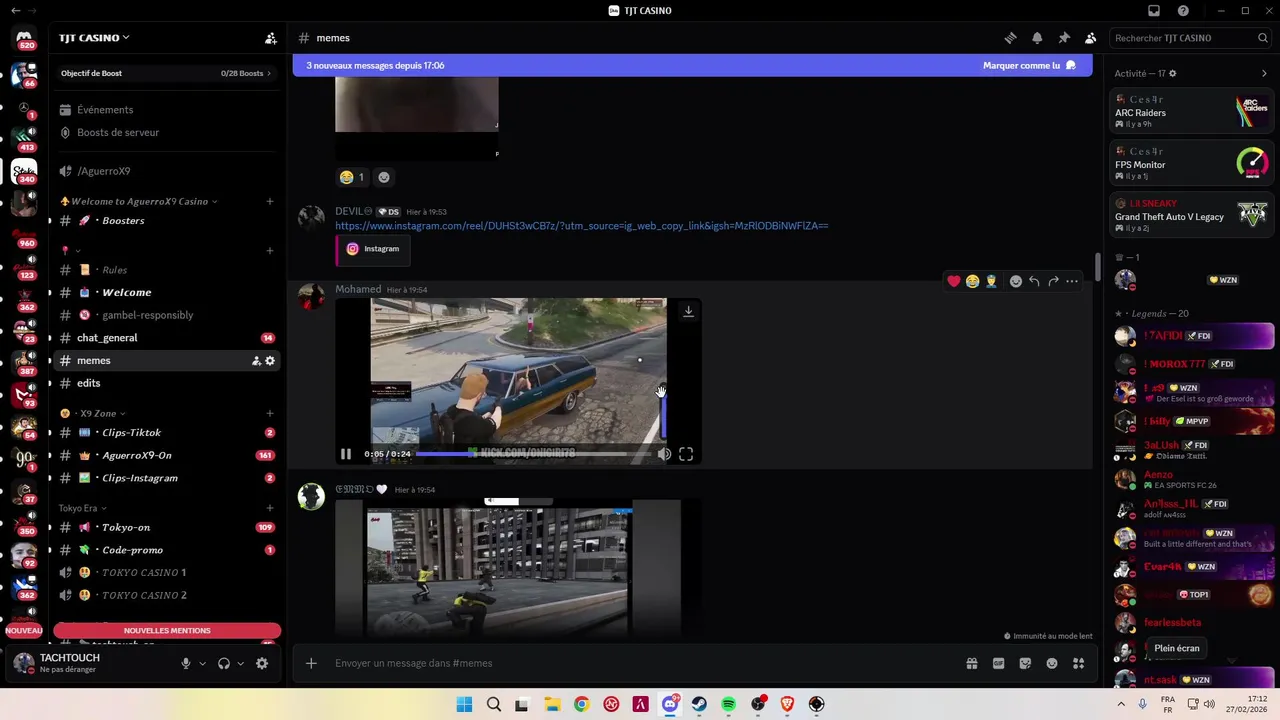Reply to Mohamed's message
This screenshot has height=720, width=1280.
point(1034,281)
